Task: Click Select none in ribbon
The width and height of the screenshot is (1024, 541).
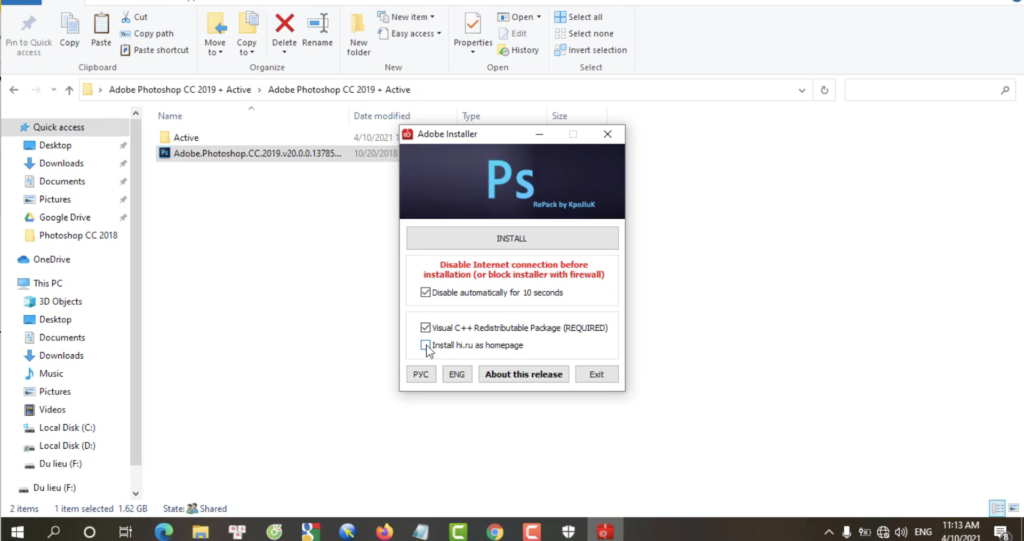Action: click(584, 33)
